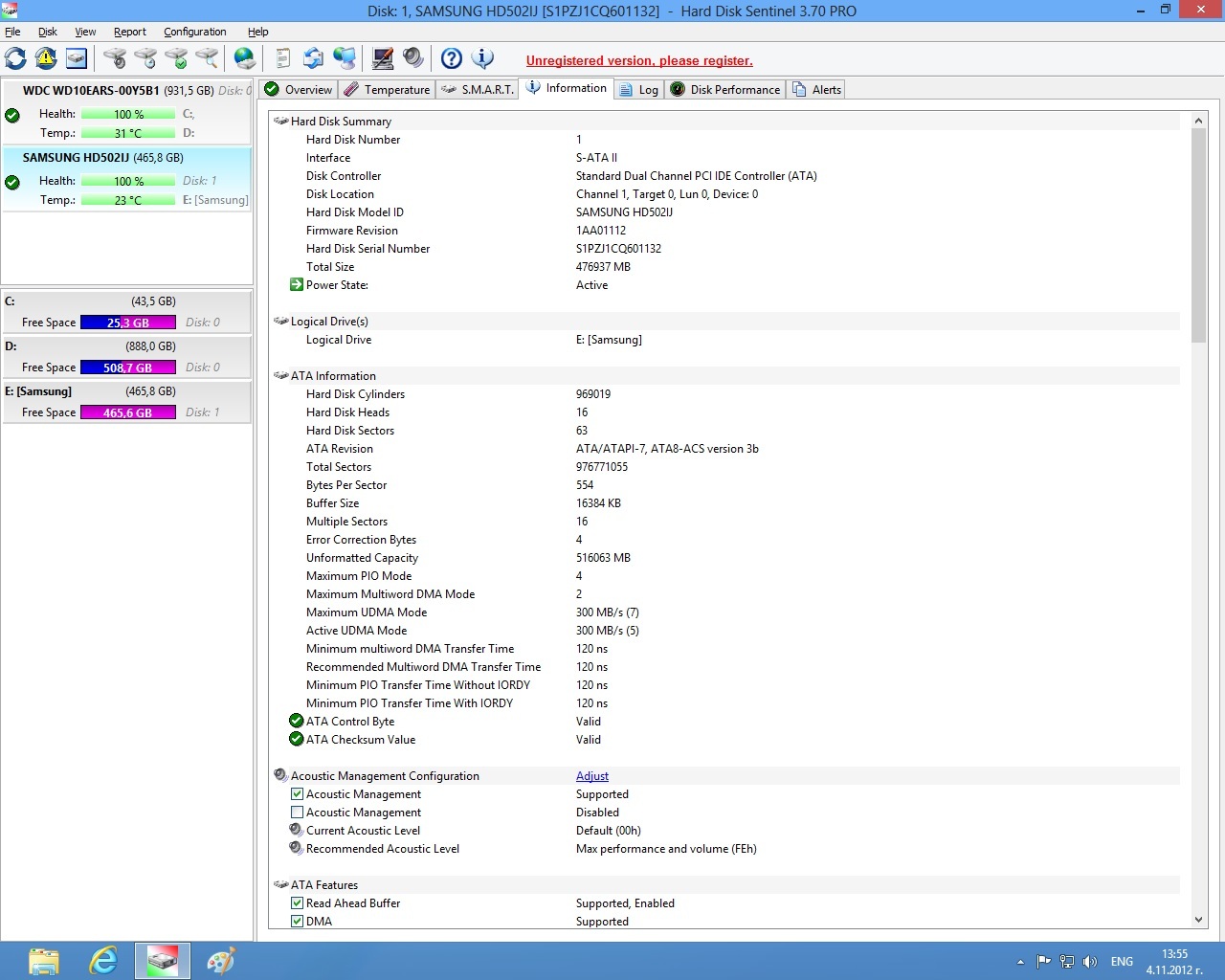
Task: Open the Configuration menu
Action: pyautogui.click(x=194, y=32)
